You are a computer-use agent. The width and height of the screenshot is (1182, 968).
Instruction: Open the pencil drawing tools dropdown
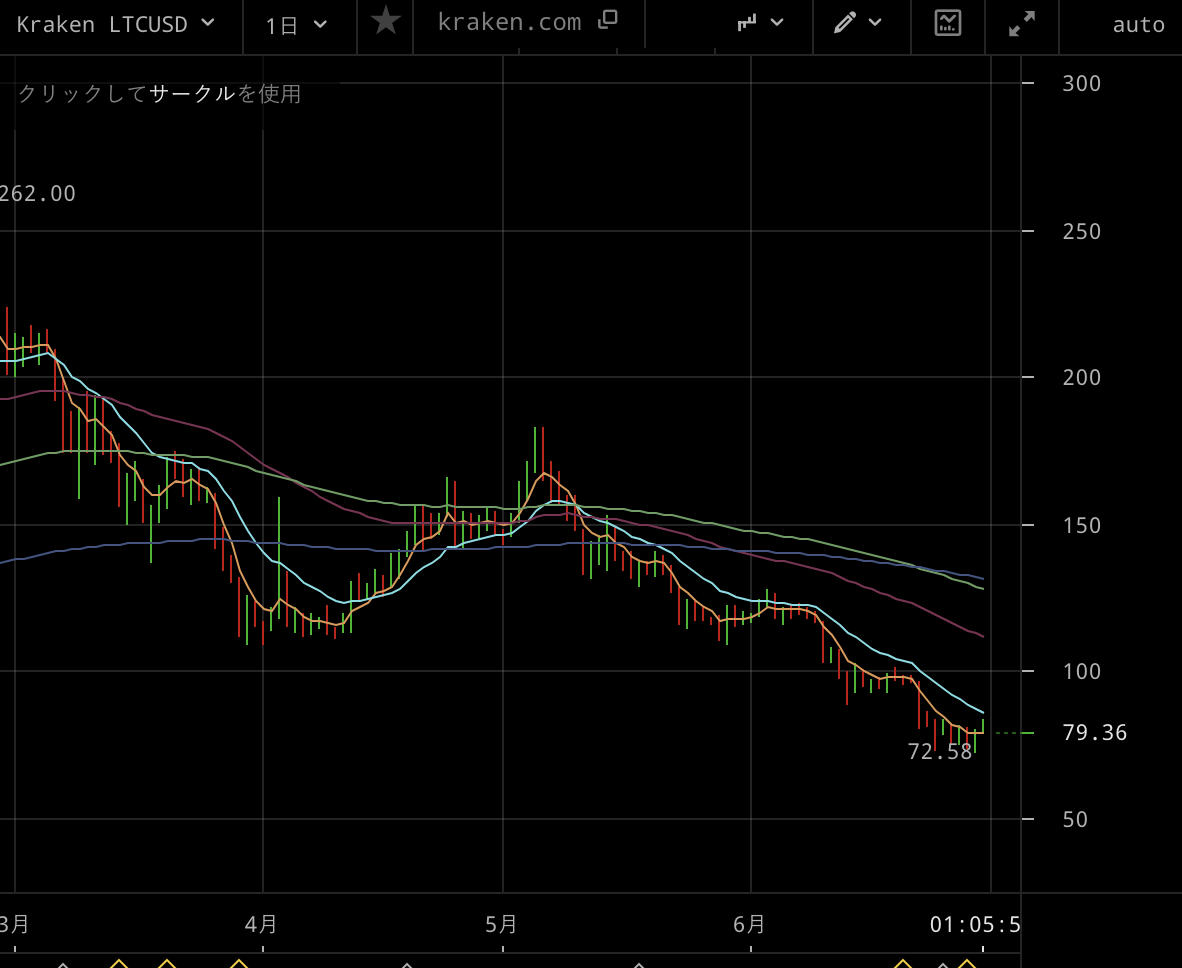[857, 23]
